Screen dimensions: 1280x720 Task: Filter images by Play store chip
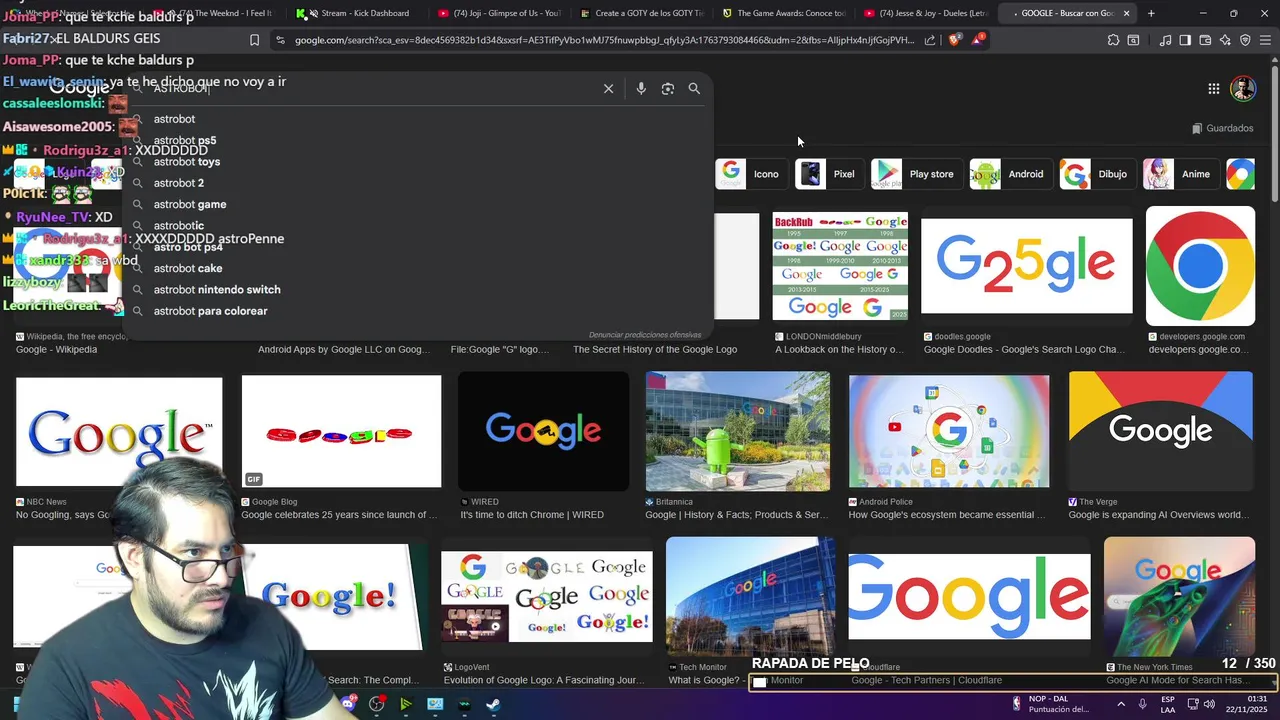point(916,174)
